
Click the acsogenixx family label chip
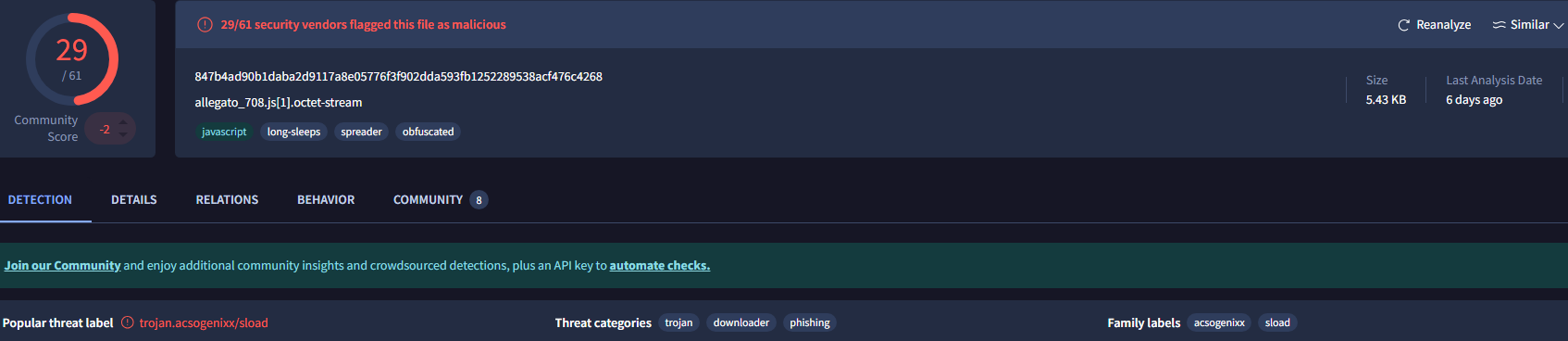pos(1219,322)
